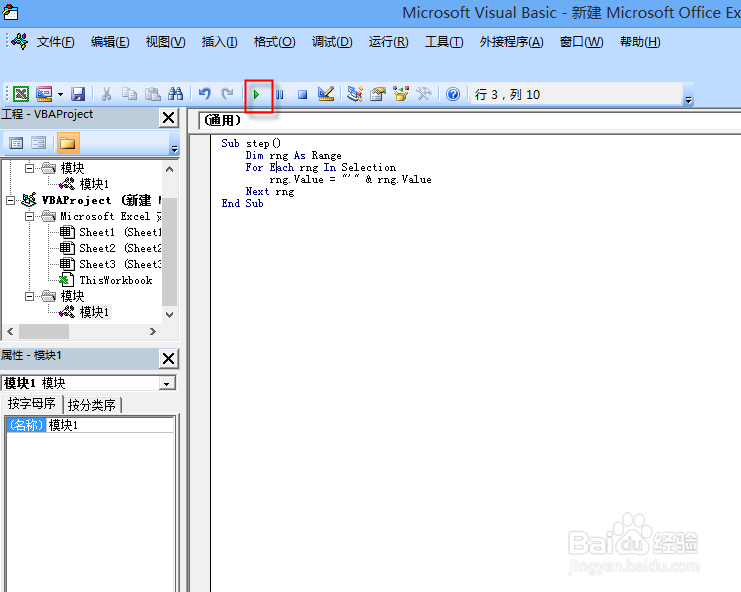Open the Insert UserForm dropdown arrow
The height and width of the screenshot is (592, 741).
pos(60,94)
